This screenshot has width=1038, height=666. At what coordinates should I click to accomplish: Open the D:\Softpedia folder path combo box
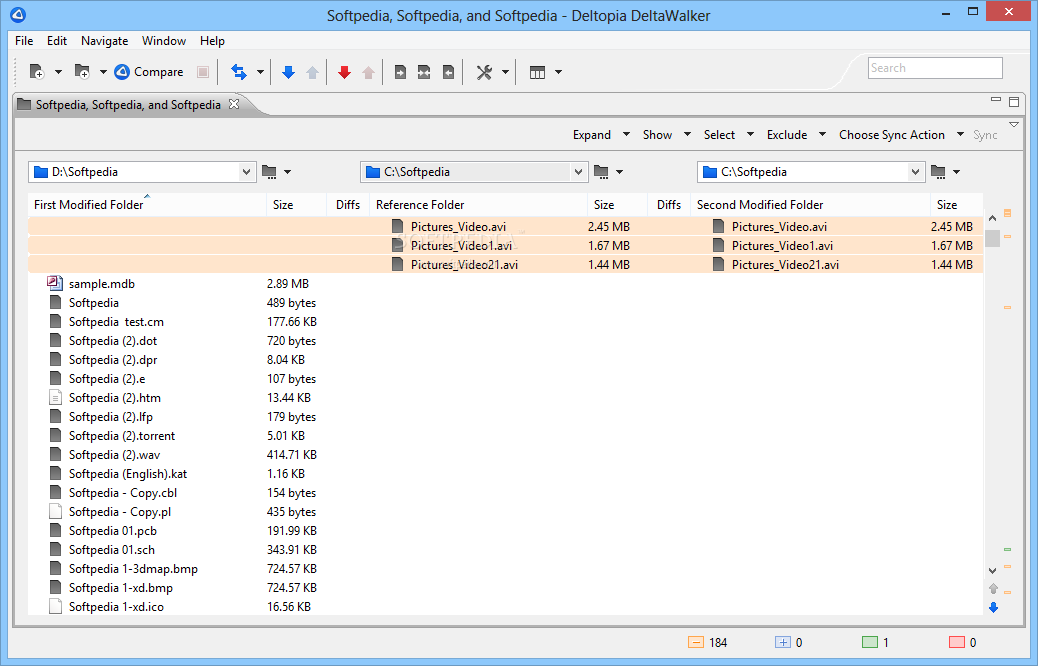(142, 171)
